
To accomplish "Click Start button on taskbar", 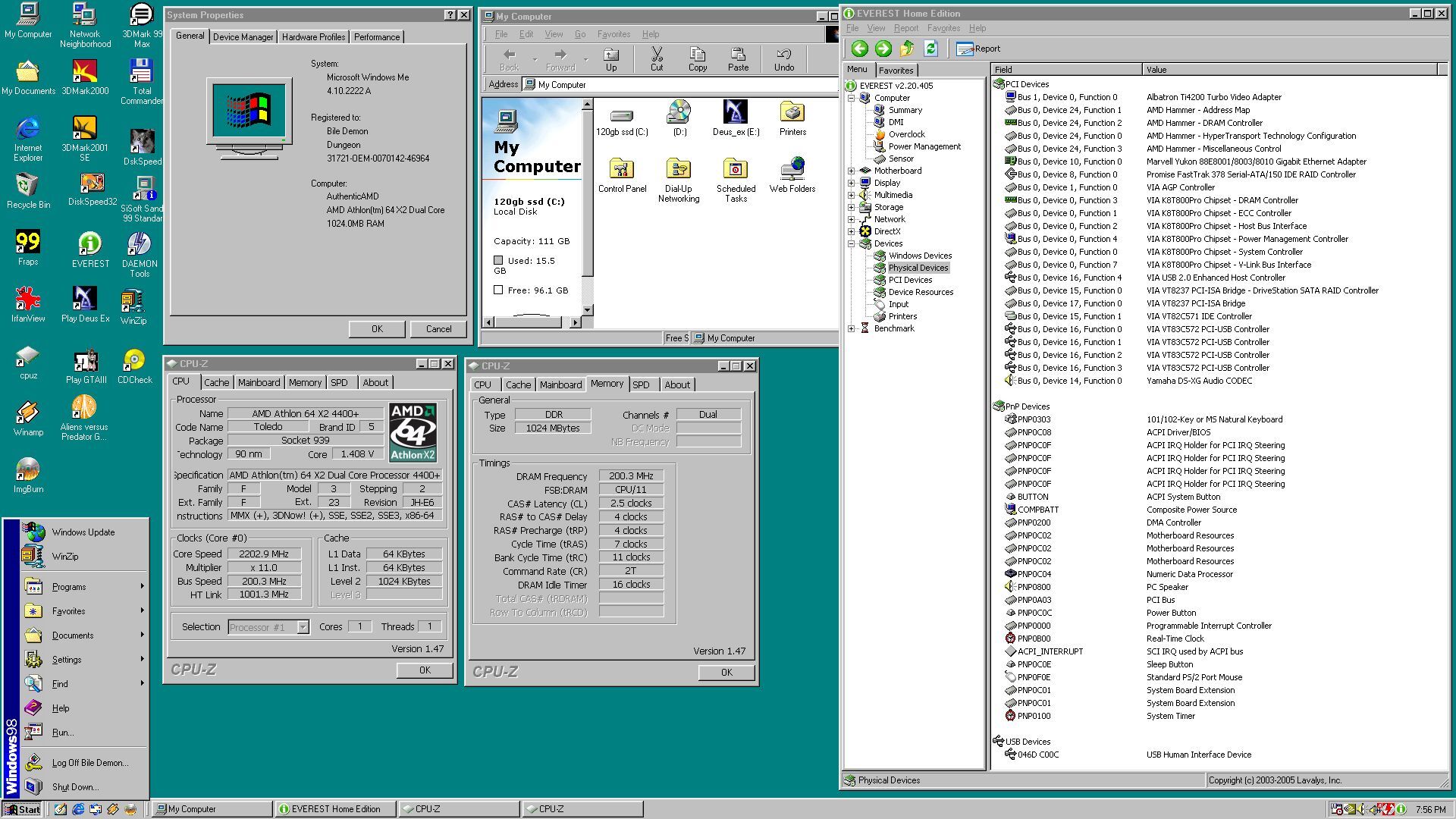I will click(22, 809).
